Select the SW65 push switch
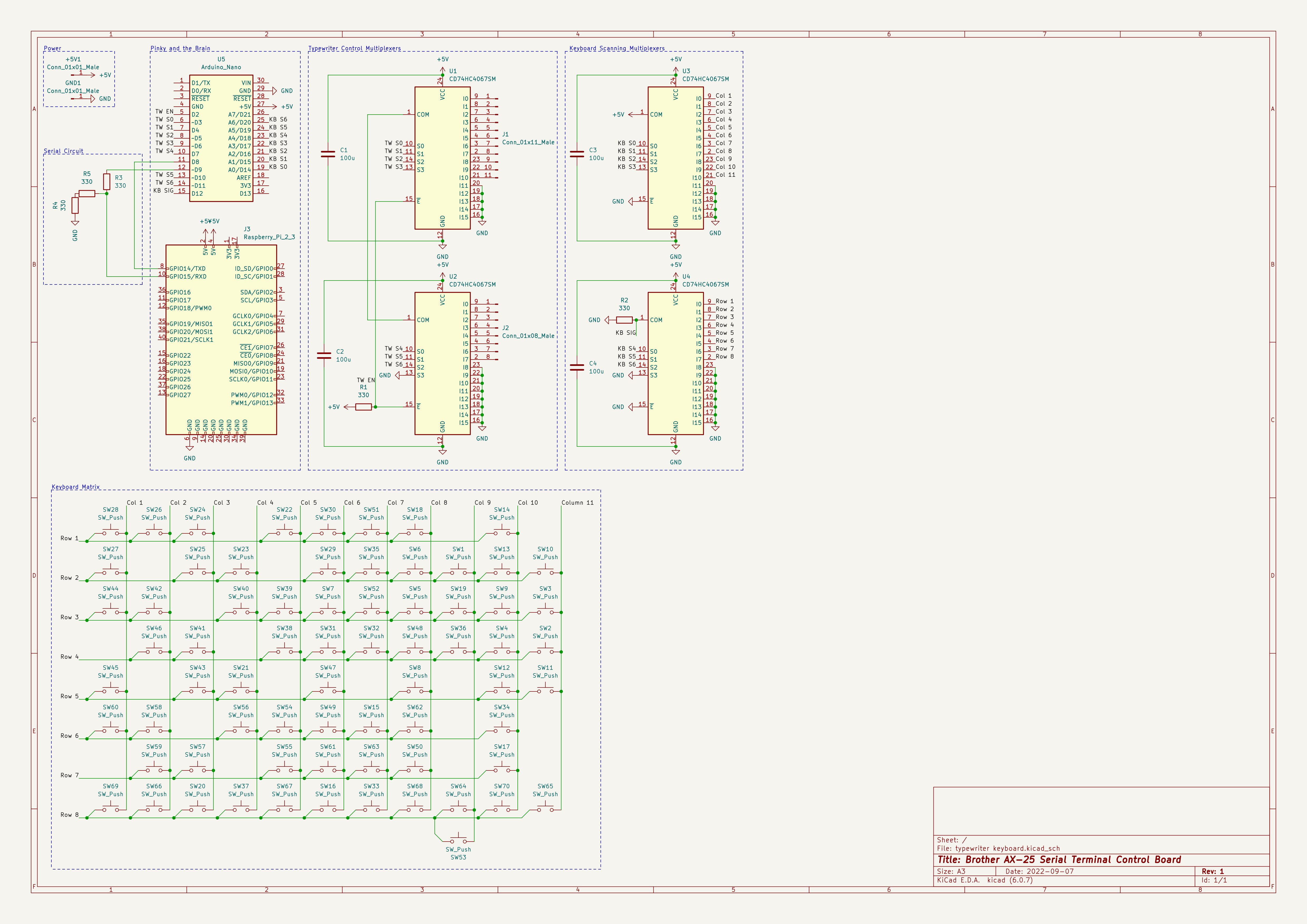Viewport: 1307px width, 924px height. (545, 808)
